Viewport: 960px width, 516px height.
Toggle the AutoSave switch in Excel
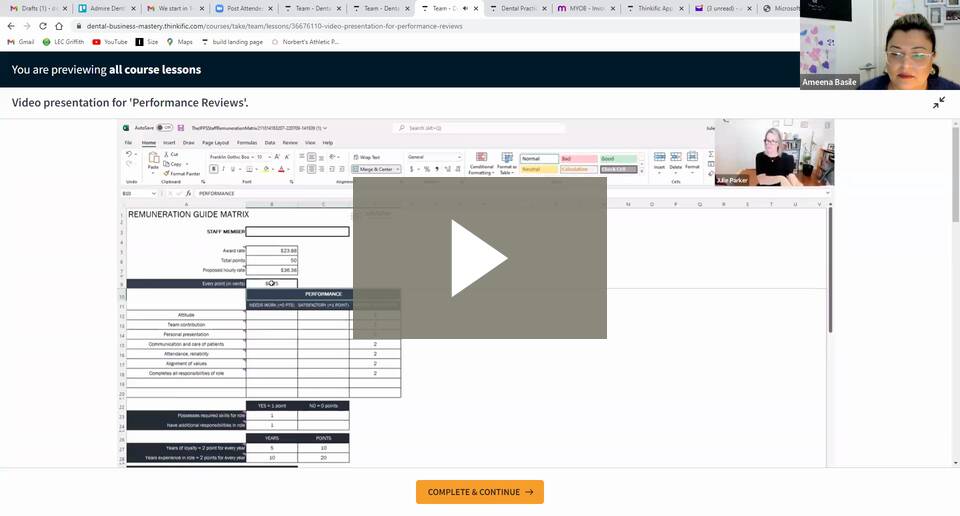[163, 128]
